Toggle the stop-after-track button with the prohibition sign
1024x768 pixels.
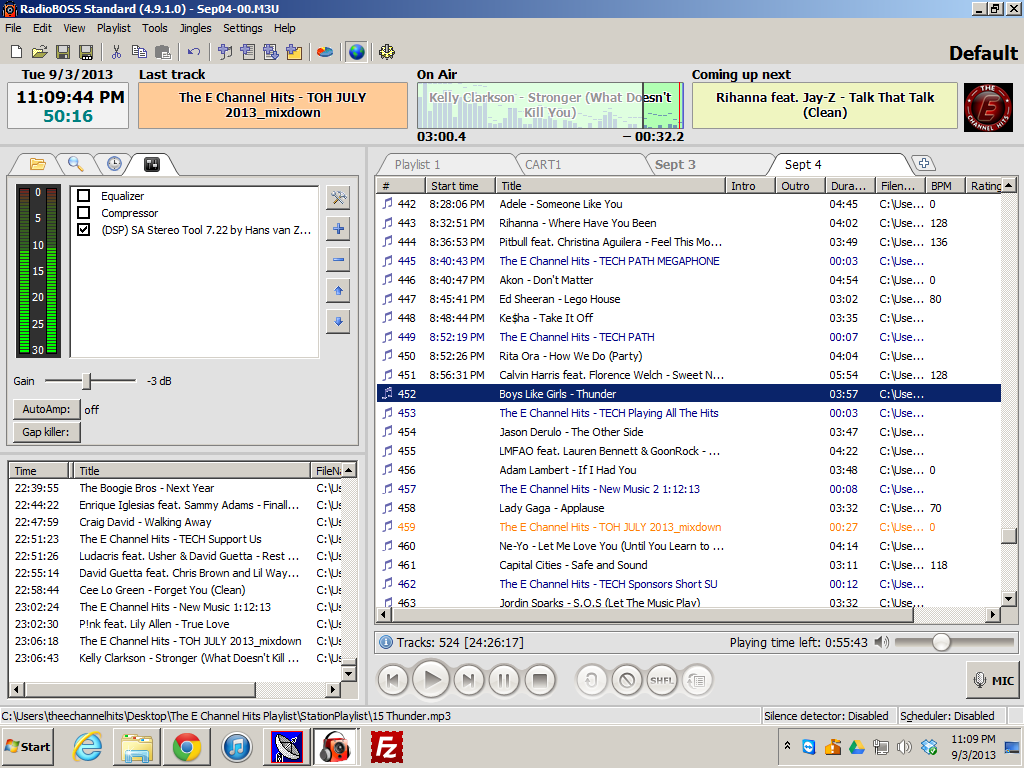click(x=627, y=680)
